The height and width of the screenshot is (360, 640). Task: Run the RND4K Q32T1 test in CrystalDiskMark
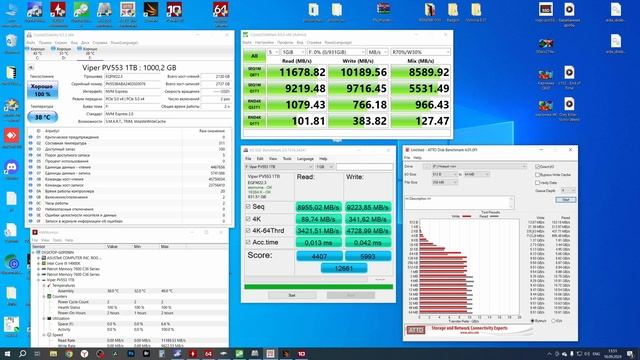[254, 104]
